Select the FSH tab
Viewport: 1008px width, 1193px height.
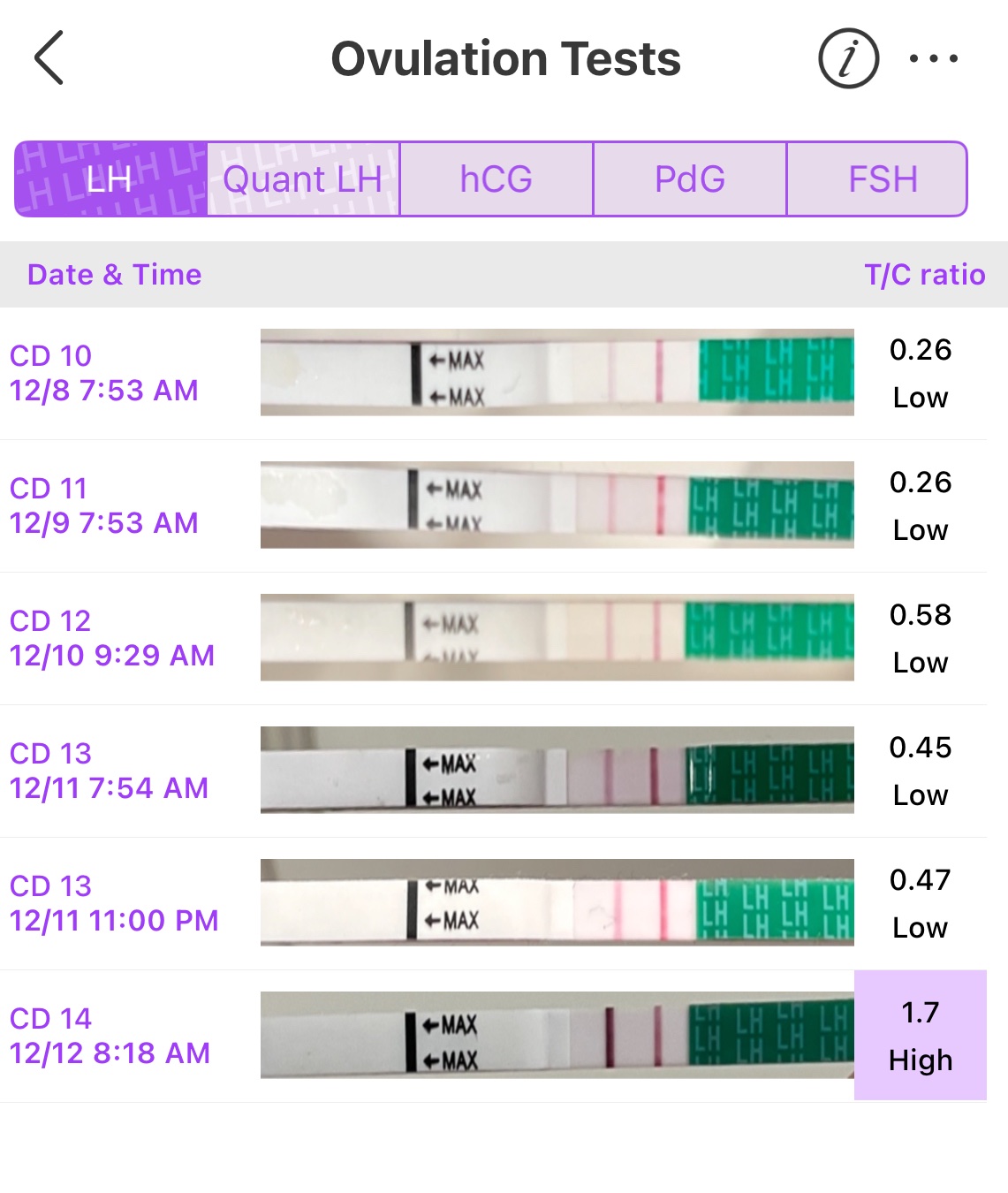[x=882, y=179]
